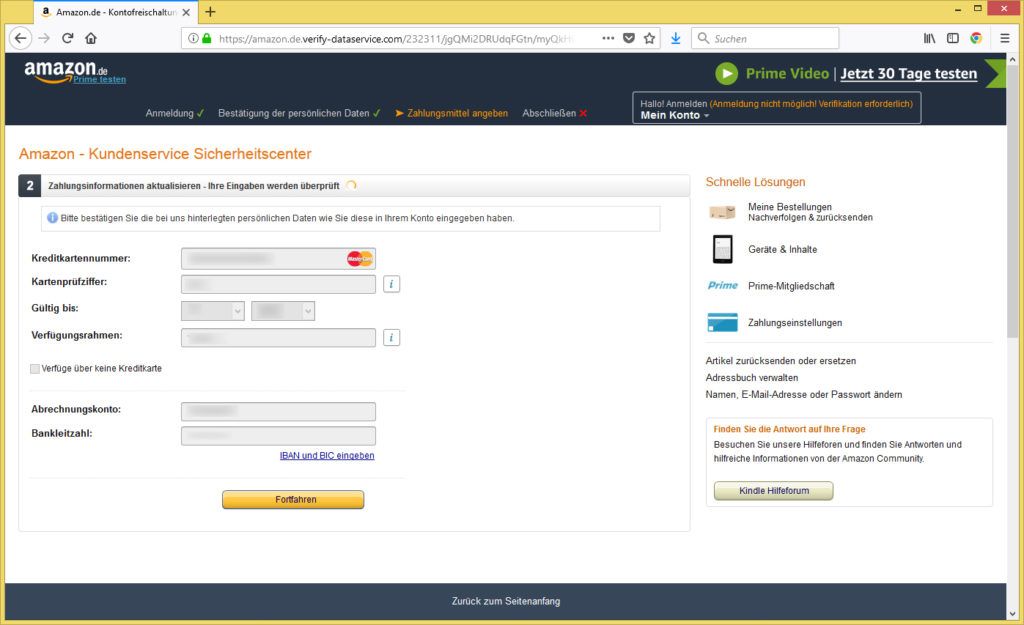Click the blue Zahlungseinstellungen card icon
Image resolution: width=1024 pixels, height=625 pixels.
click(x=721, y=321)
